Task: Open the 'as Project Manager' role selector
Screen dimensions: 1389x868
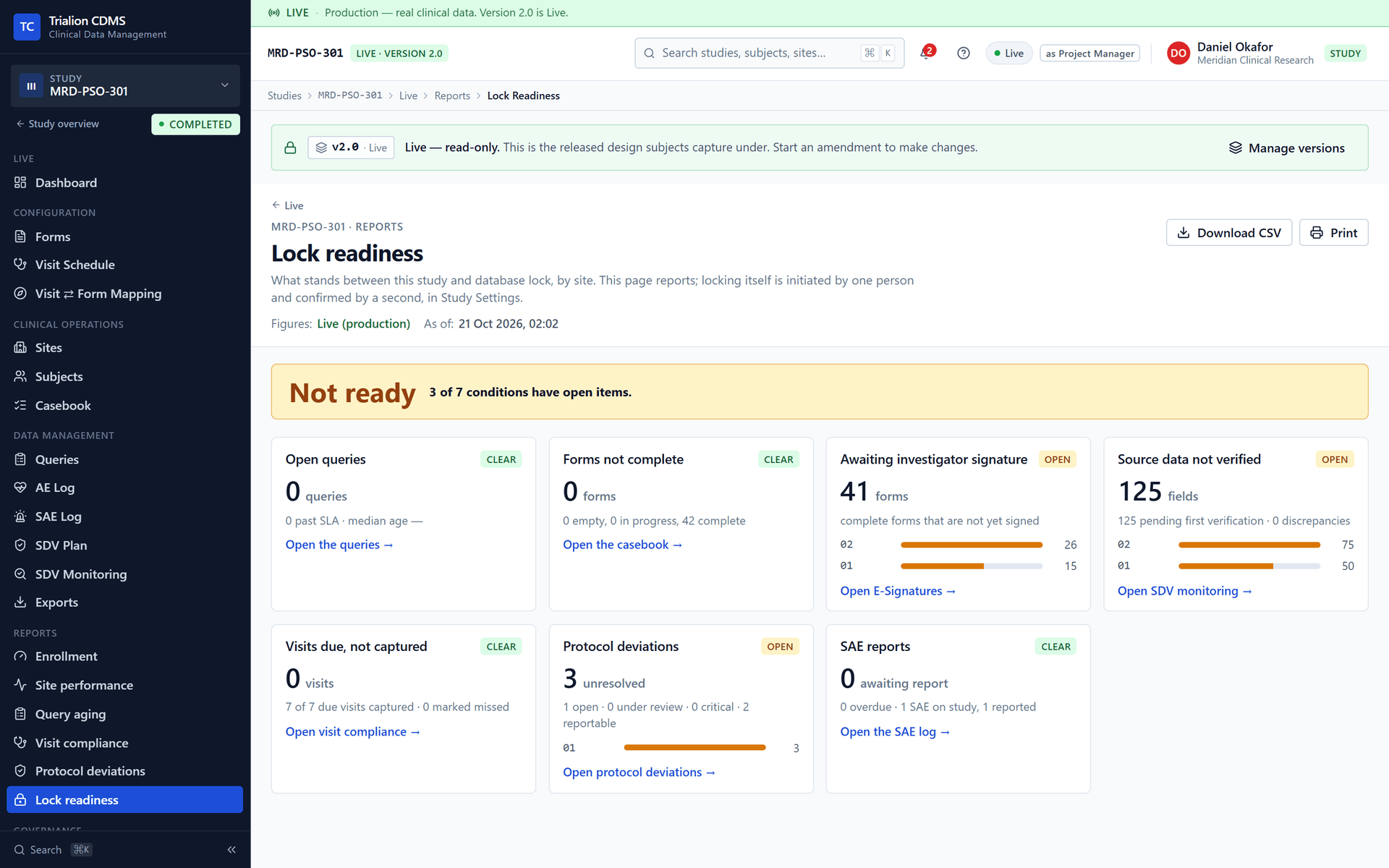Action: coord(1089,54)
